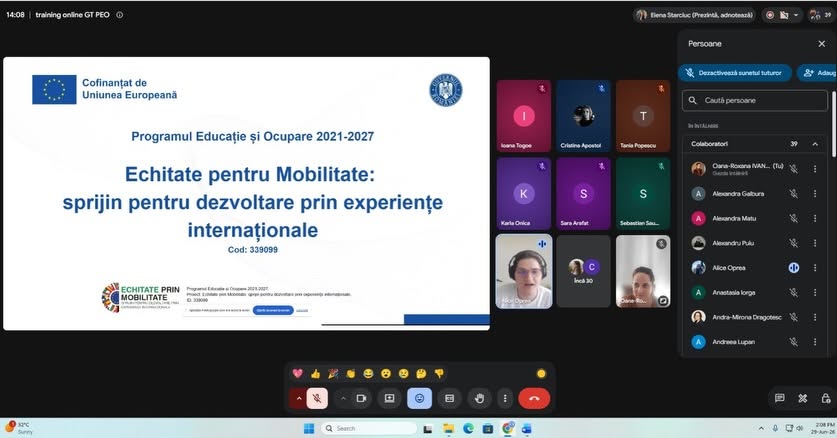Send the heart emoji reaction
Image resolution: width=837 pixels, height=438 pixels.
[x=297, y=373]
